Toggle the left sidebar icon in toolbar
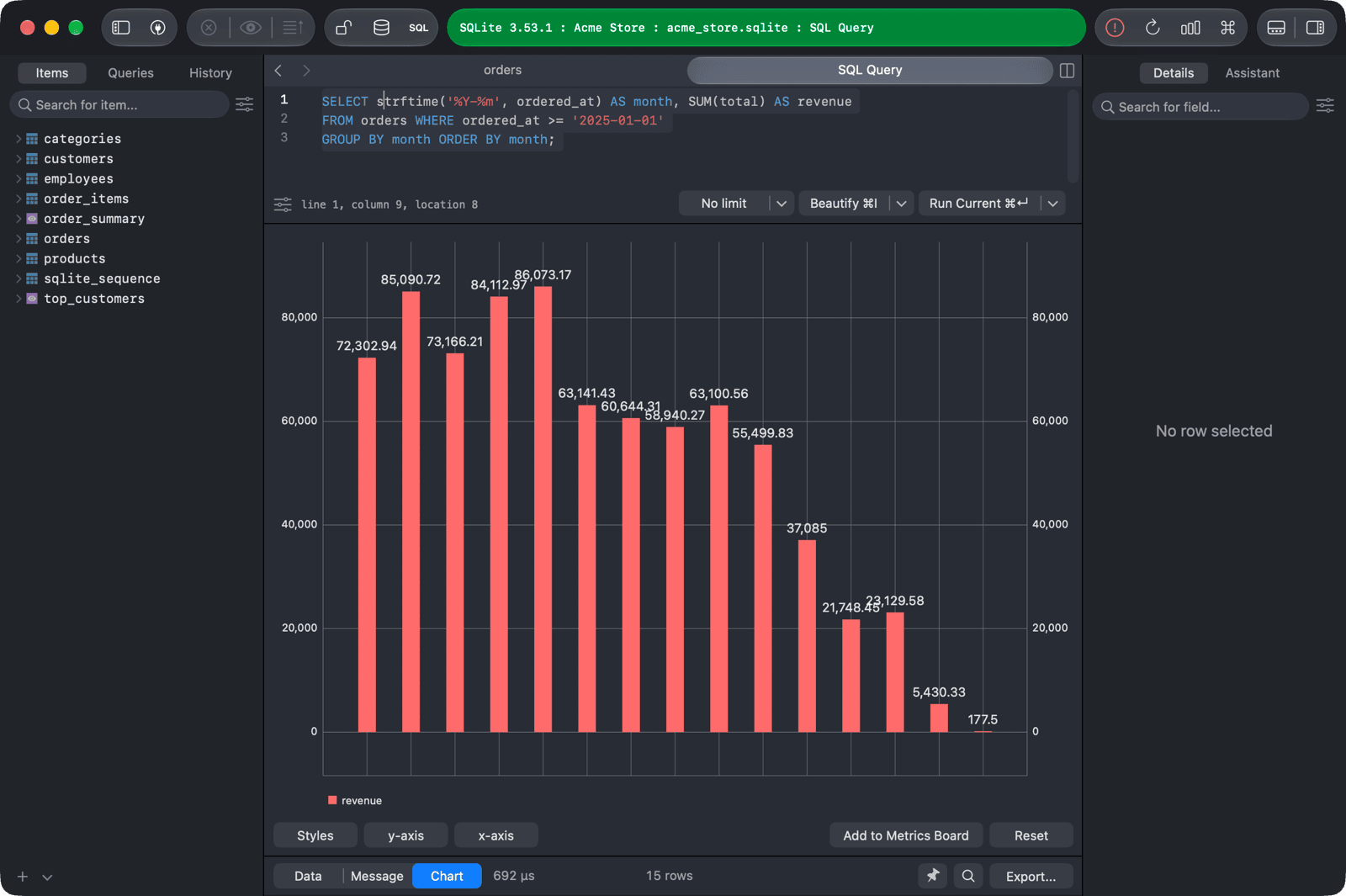 coord(121,28)
